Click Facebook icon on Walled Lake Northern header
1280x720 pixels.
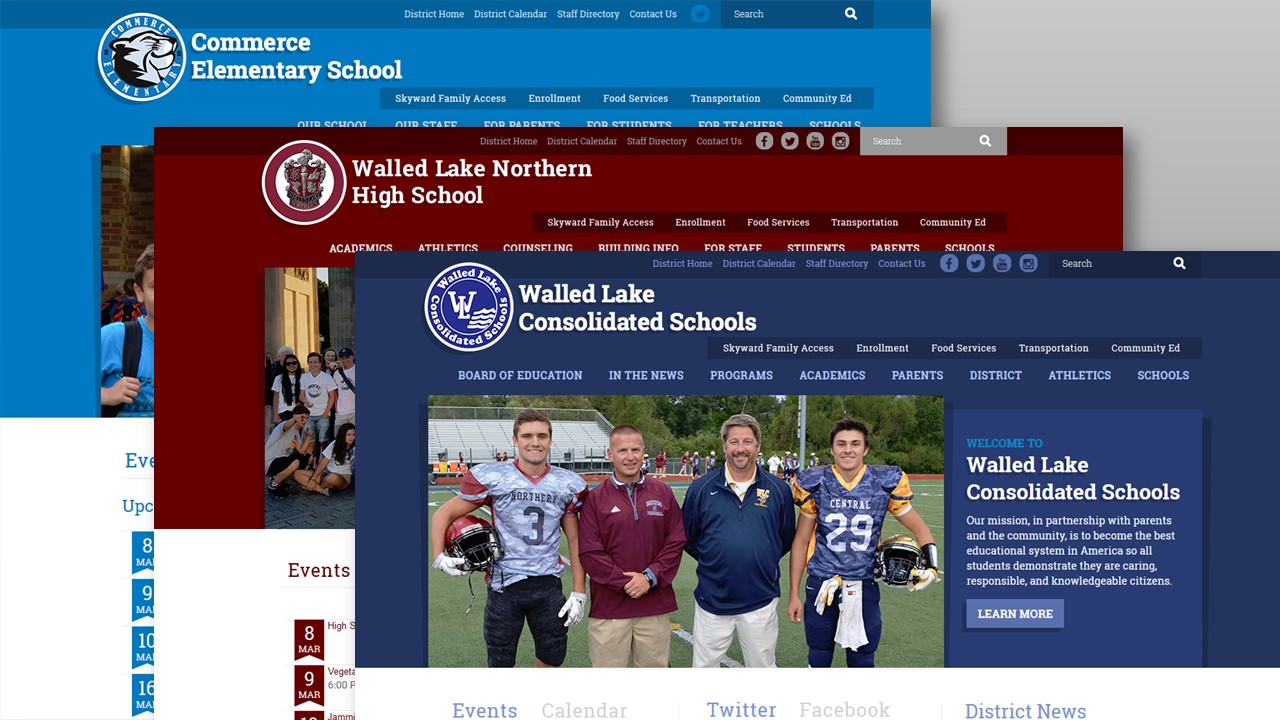click(764, 141)
